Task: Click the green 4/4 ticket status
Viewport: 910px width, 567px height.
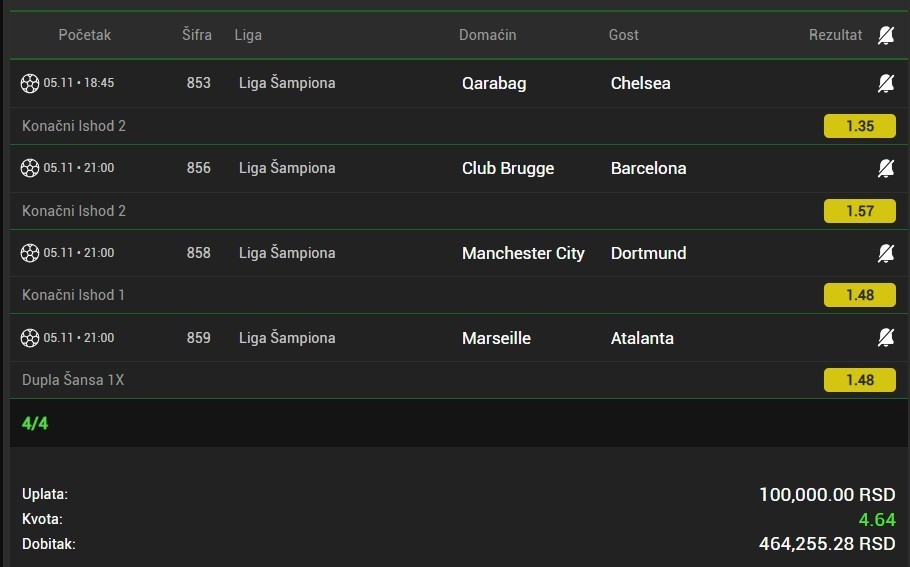Action: pos(35,423)
